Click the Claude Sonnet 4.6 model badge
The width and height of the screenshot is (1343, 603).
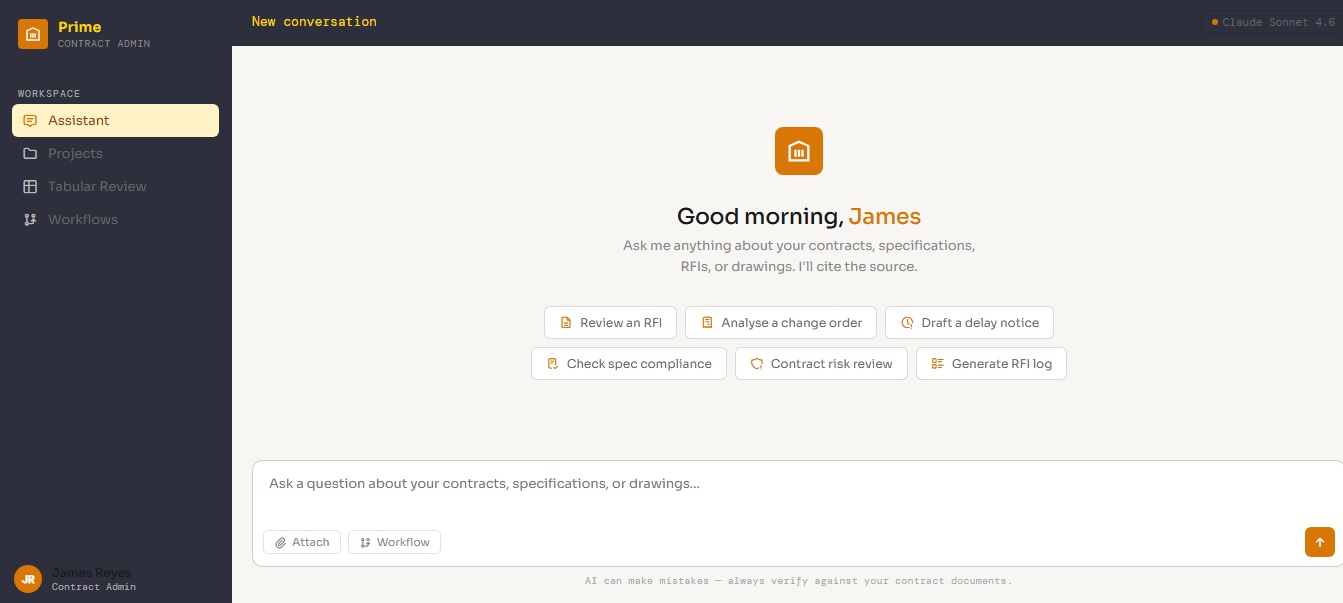click(x=1272, y=22)
